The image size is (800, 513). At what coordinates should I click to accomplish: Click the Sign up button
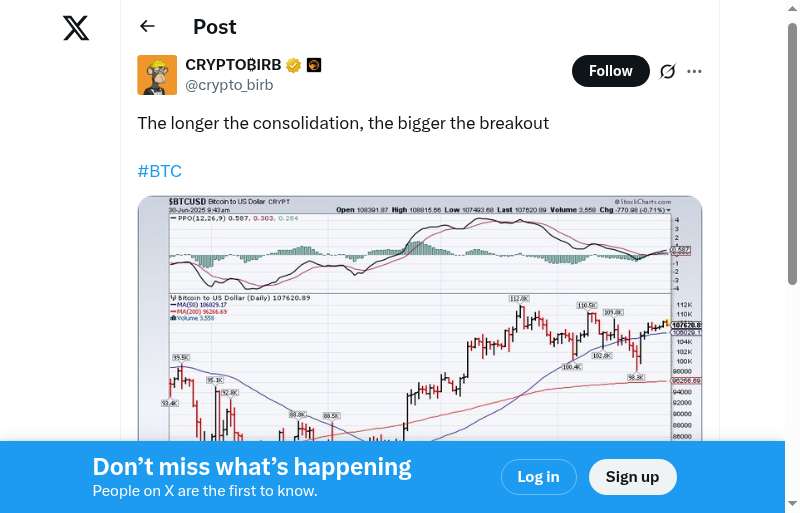click(632, 477)
